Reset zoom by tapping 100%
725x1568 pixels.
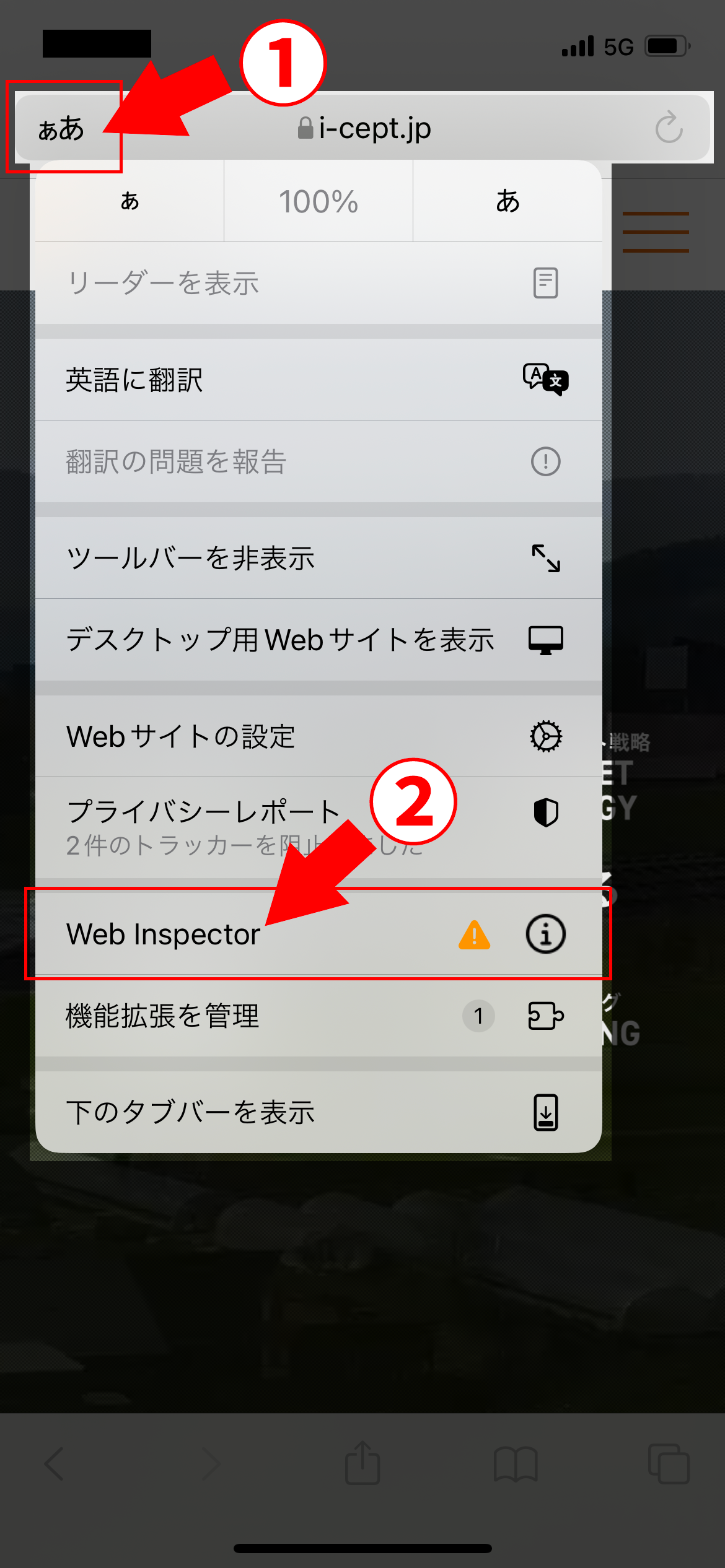pyautogui.click(x=319, y=201)
